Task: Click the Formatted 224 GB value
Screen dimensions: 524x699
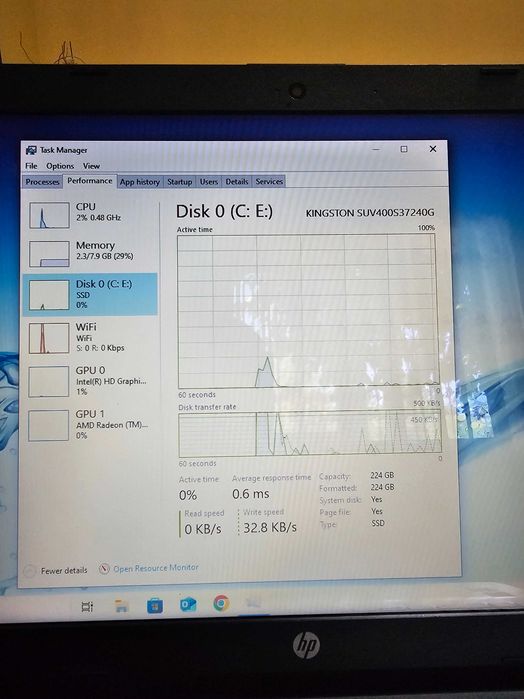Action: tap(382, 487)
